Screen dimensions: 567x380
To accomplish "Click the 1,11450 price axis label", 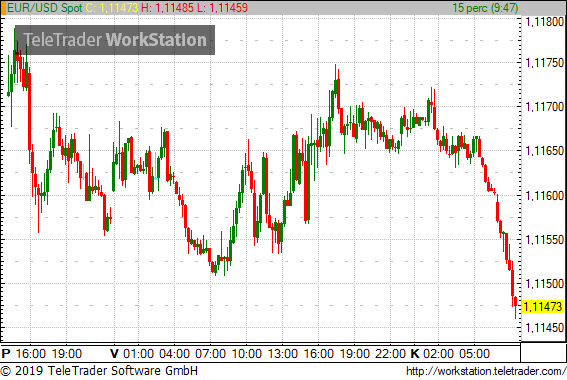I will 544,328.
